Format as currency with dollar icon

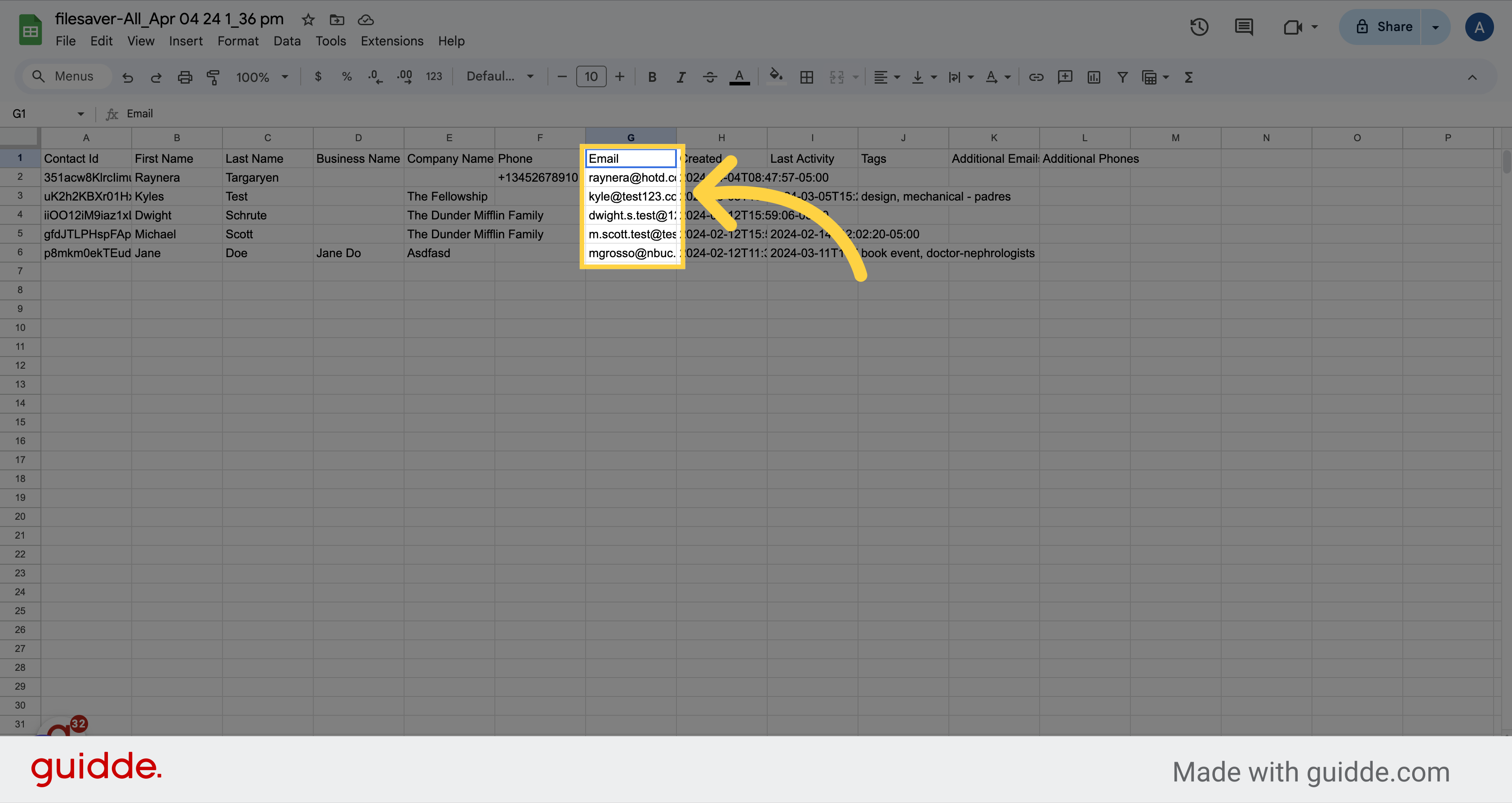click(x=318, y=77)
